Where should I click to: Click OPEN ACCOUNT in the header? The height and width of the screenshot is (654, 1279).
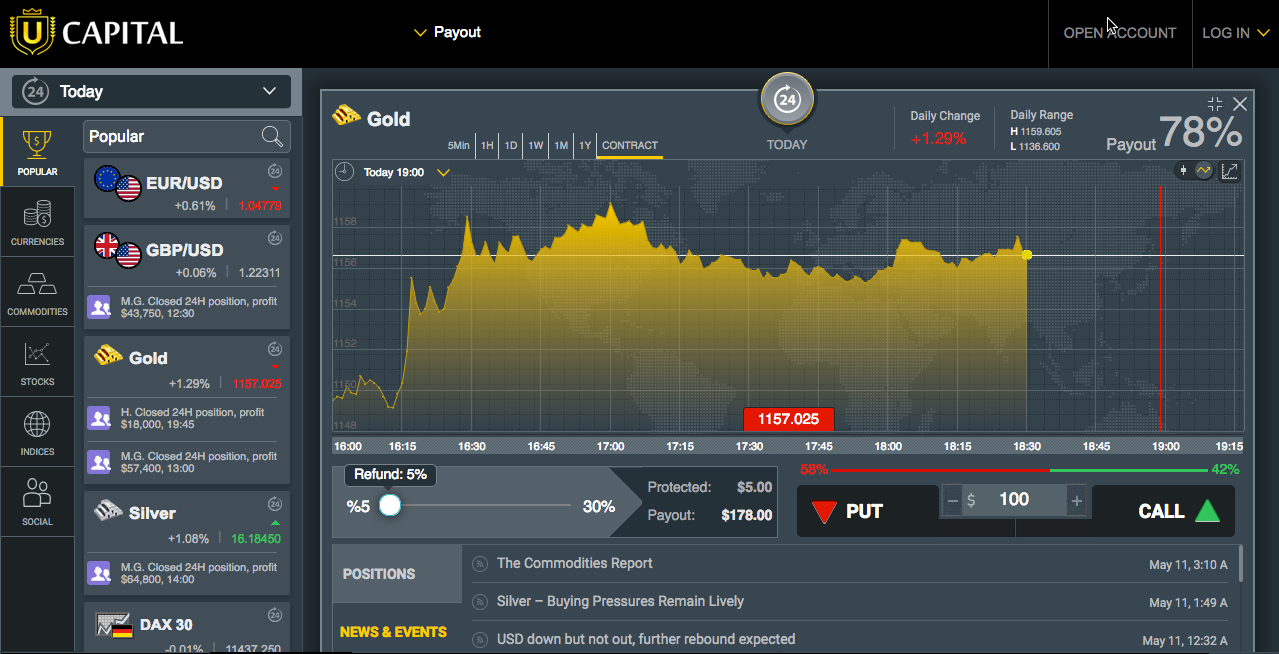1120,33
